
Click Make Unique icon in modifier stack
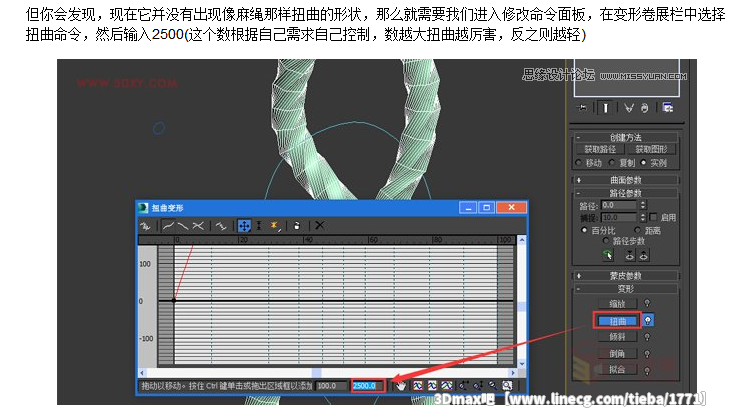629,108
